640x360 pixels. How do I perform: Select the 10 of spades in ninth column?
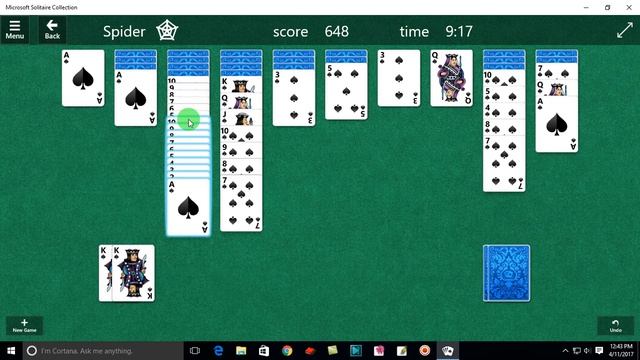[504, 78]
